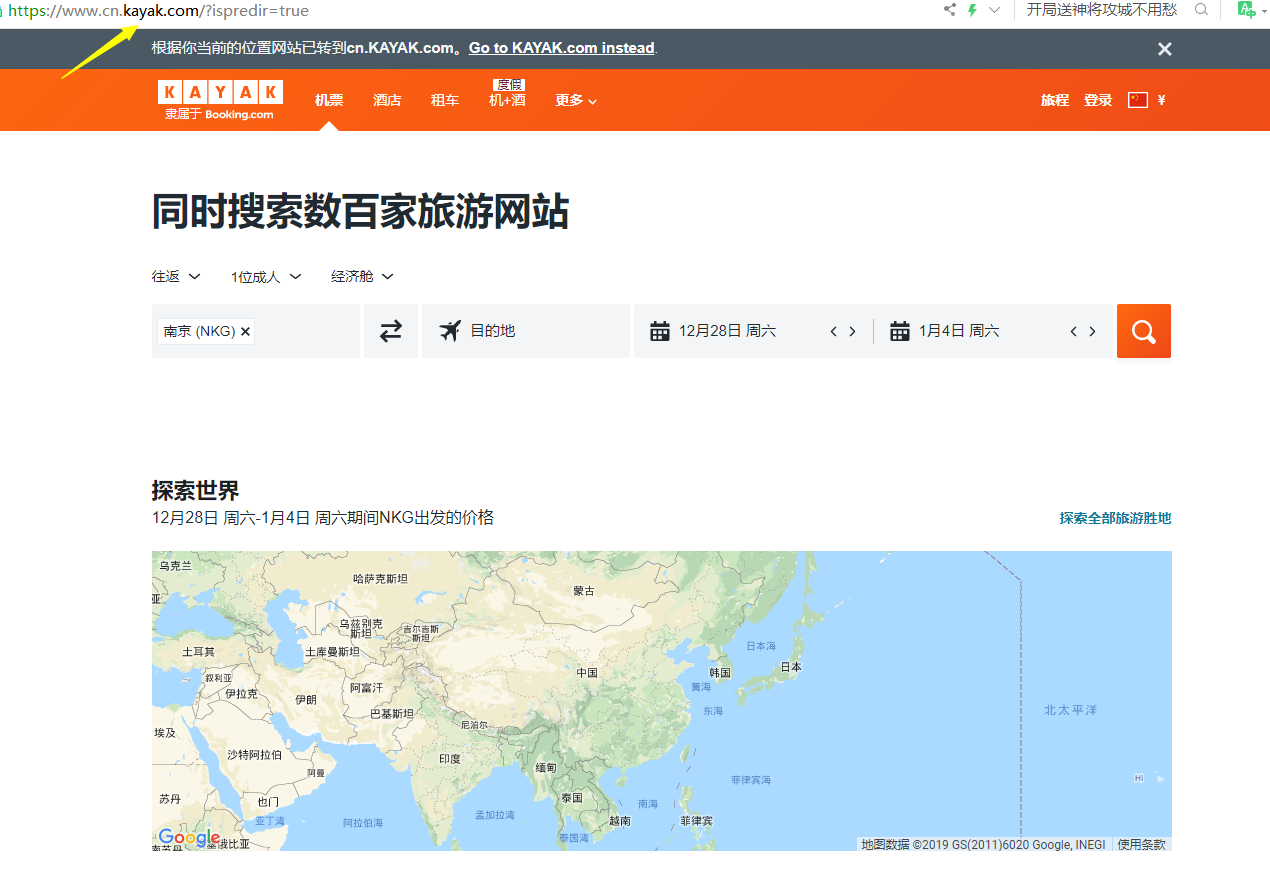Viewport: 1270px width, 877px height.
Task: Click the 印度 label on the map
Action: [x=450, y=759]
